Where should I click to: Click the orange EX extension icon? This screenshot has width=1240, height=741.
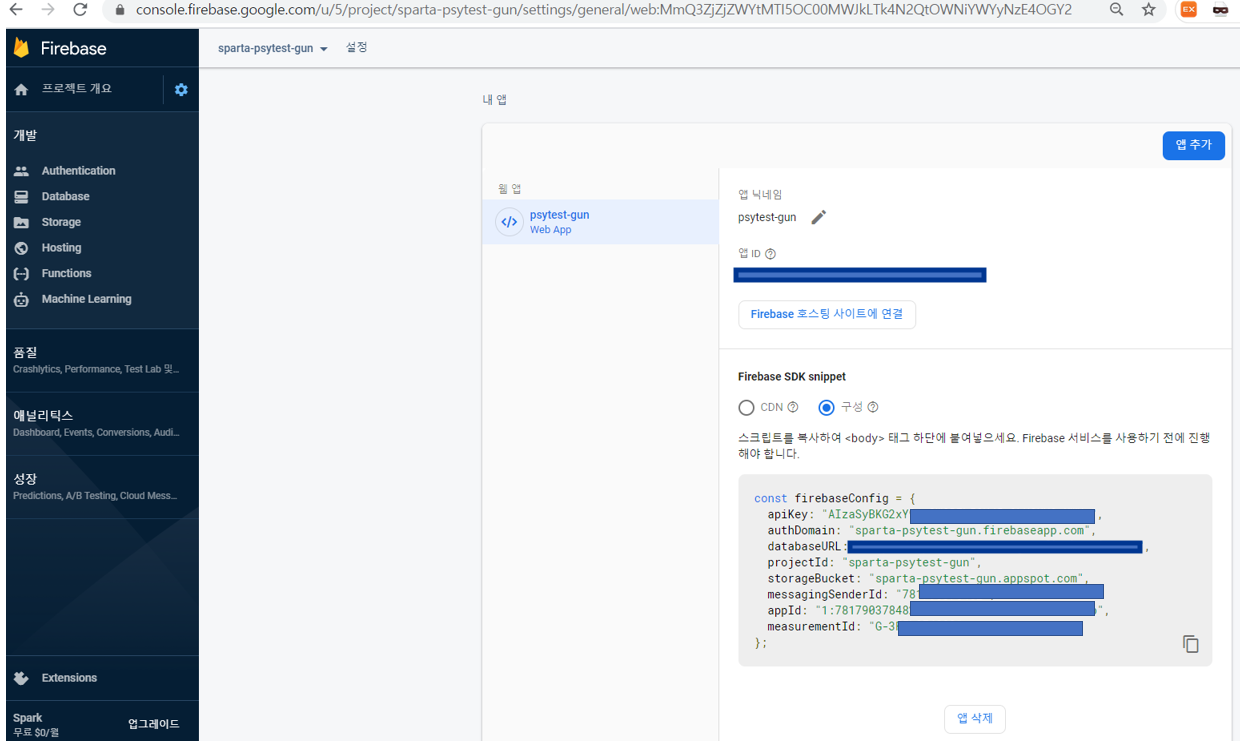click(x=1188, y=10)
